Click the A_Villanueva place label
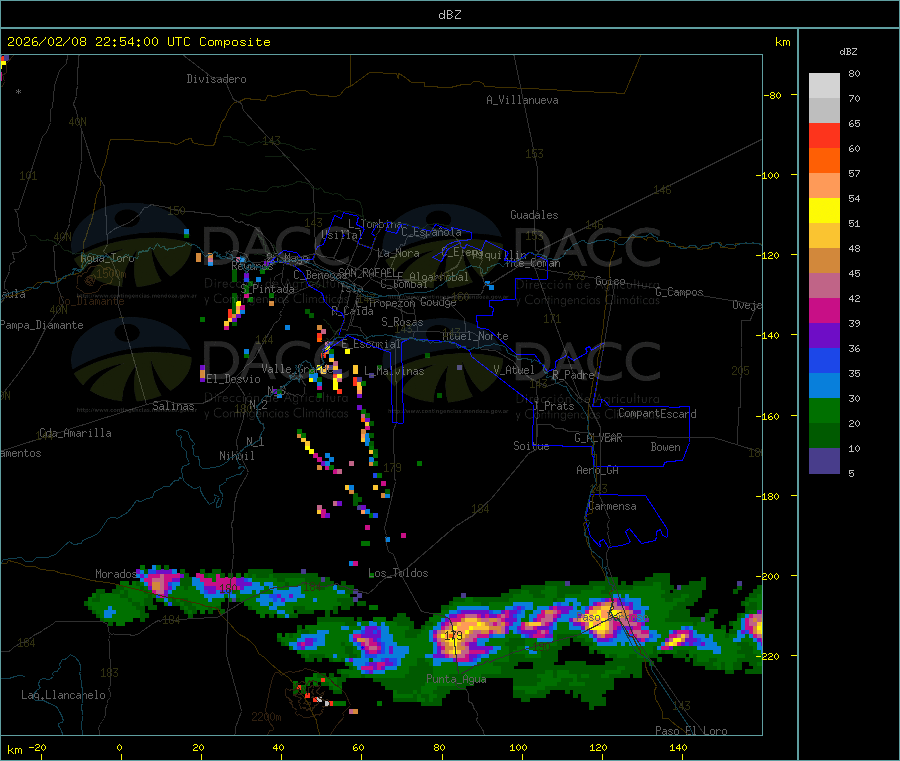Viewport: 900px width, 761px height. [522, 100]
